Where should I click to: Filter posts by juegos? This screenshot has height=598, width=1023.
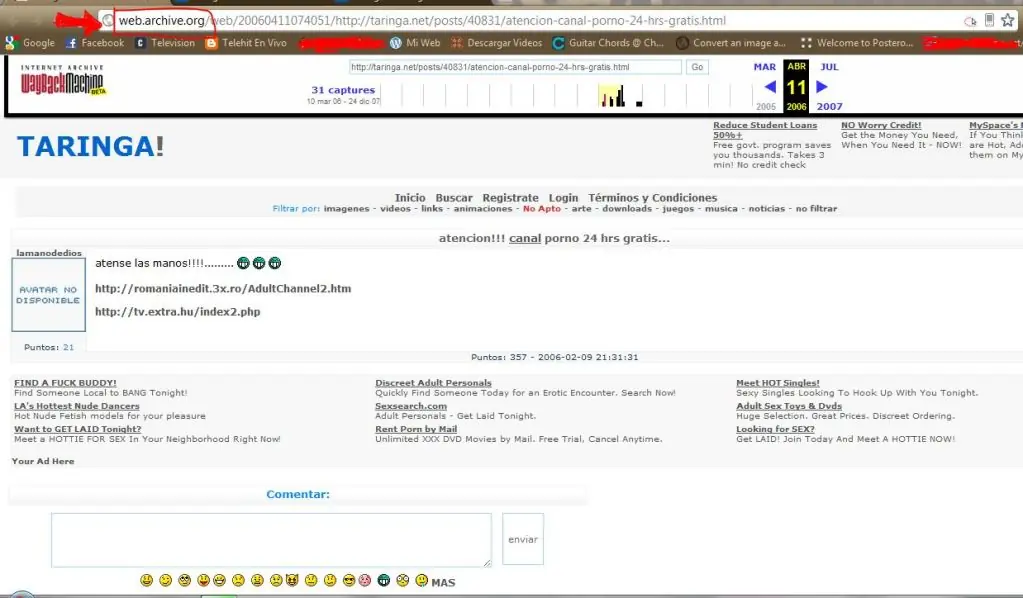678,209
